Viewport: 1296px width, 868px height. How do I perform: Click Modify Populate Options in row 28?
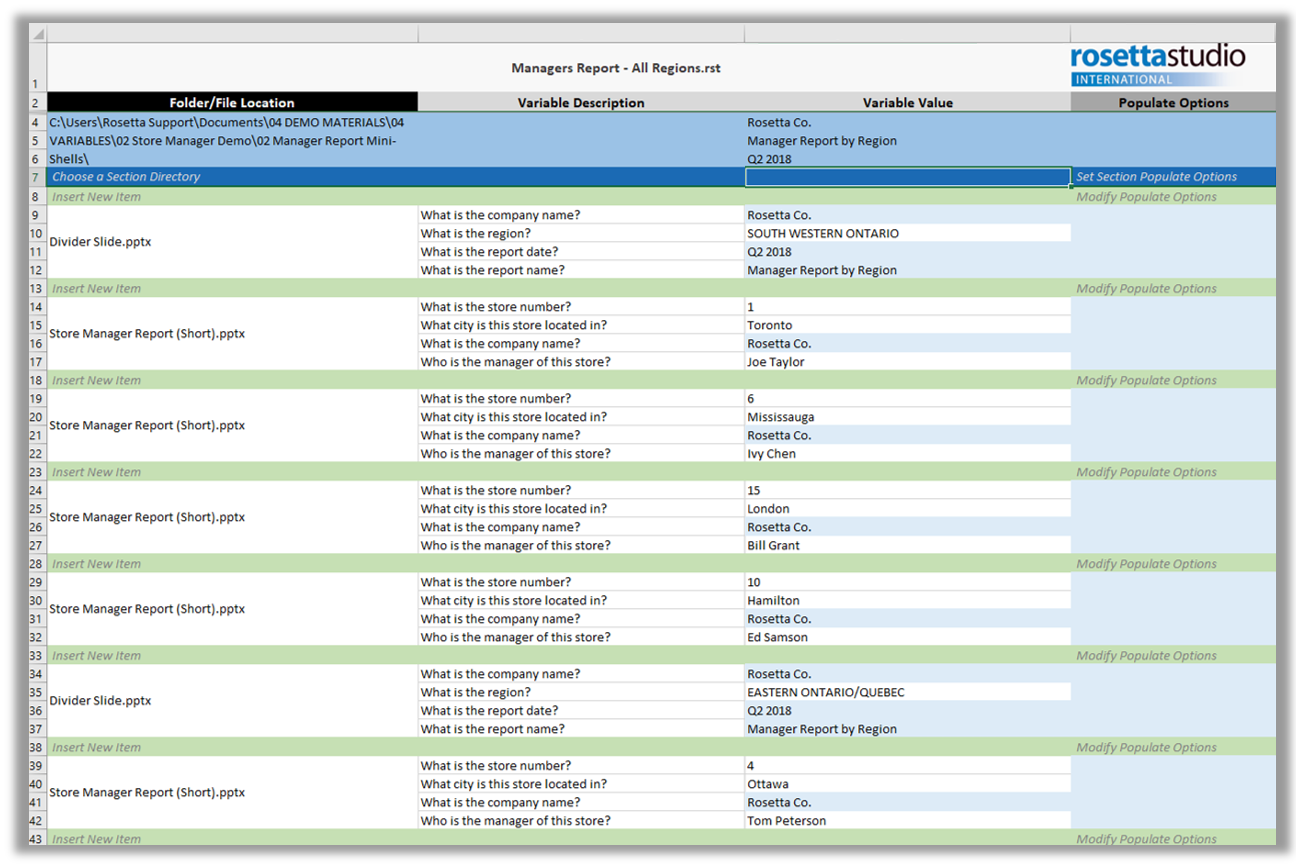click(1146, 564)
